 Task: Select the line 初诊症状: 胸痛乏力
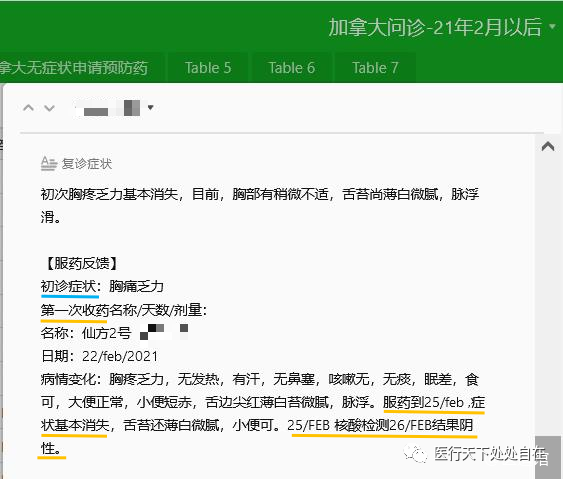(102, 287)
